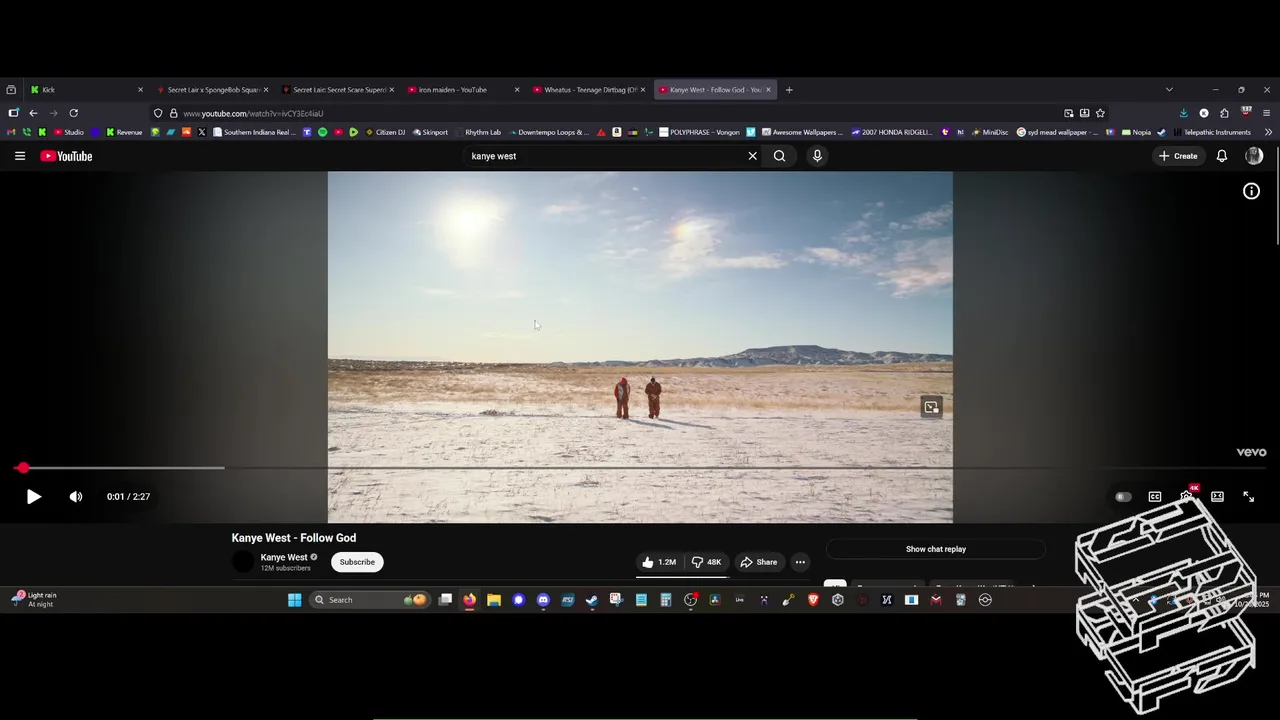Open the Skinport bookmark

pos(430,132)
